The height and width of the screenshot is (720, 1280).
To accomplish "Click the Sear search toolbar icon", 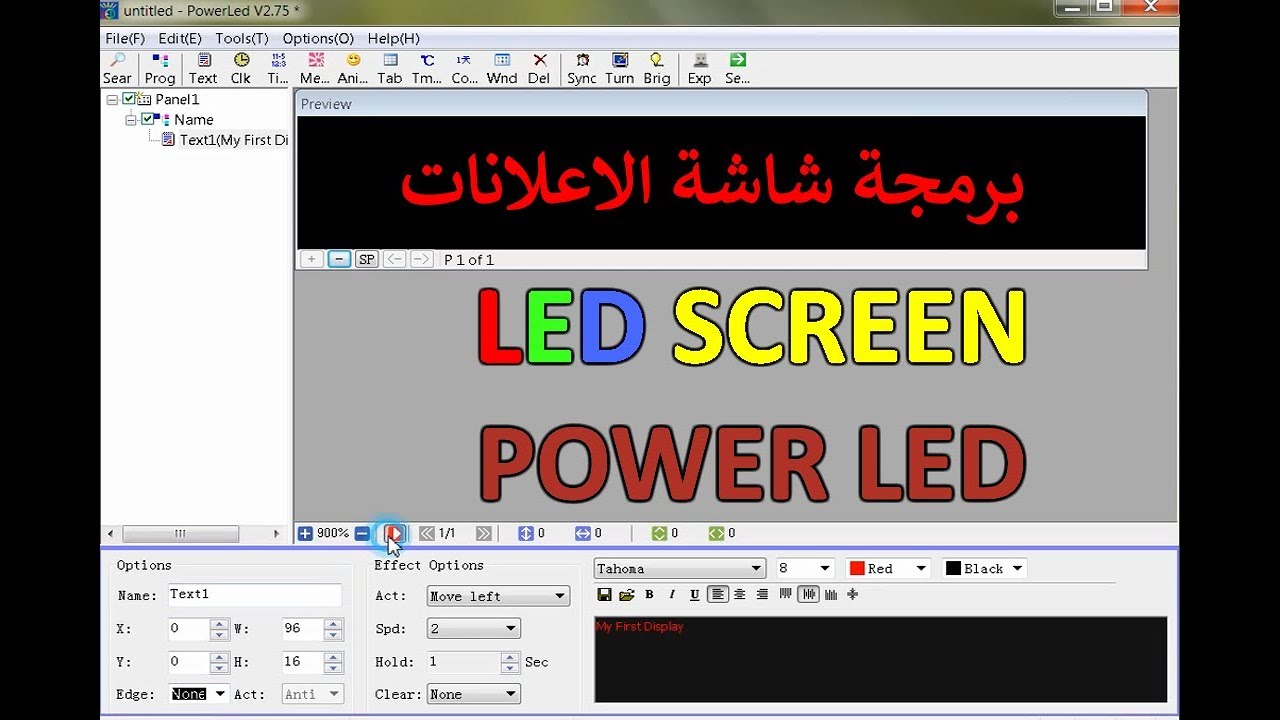I will pyautogui.click(x=117, y=69).
